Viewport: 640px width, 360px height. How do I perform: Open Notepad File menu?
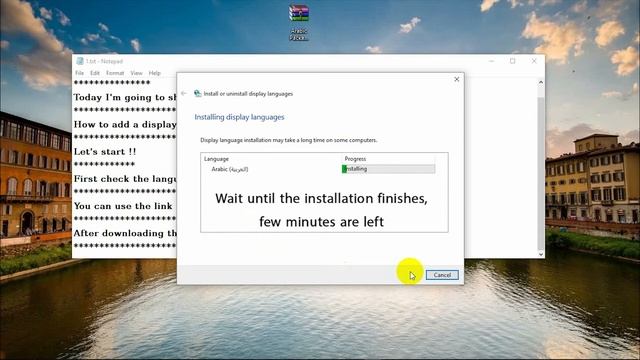(x=80, y=73)
